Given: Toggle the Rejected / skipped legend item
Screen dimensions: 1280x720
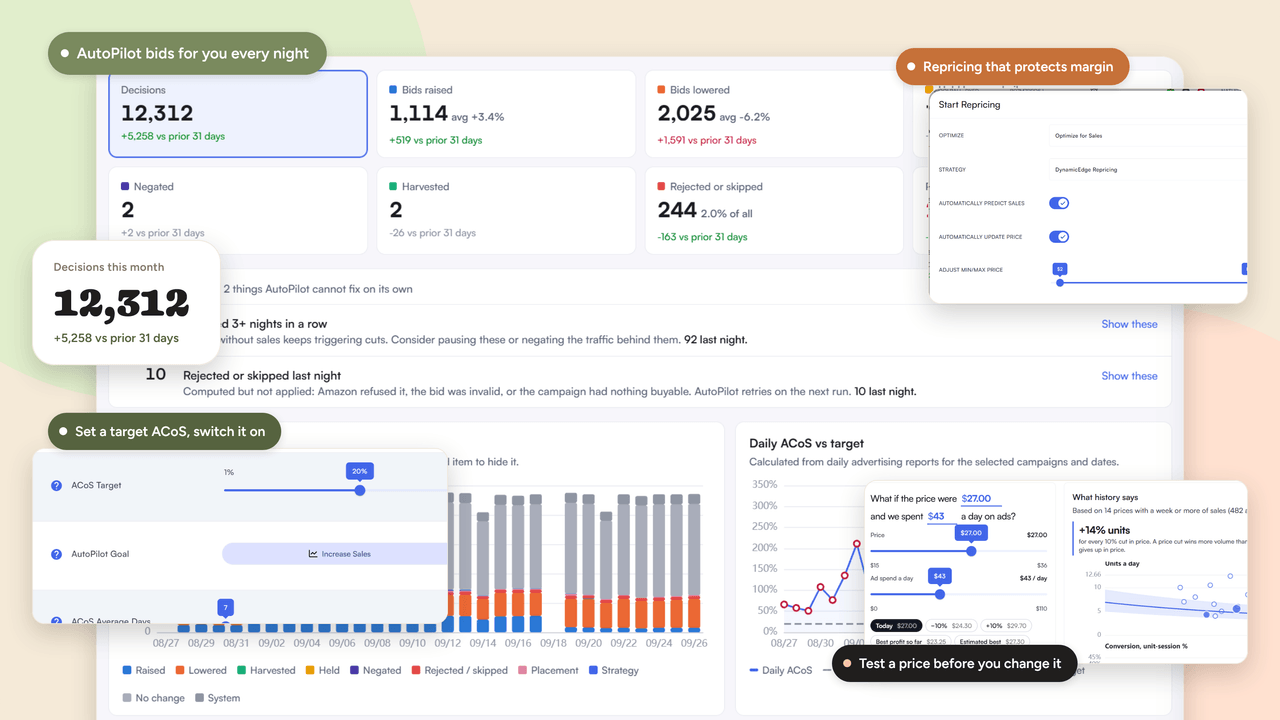Looking at the screenshot, I should coord(459,671).
